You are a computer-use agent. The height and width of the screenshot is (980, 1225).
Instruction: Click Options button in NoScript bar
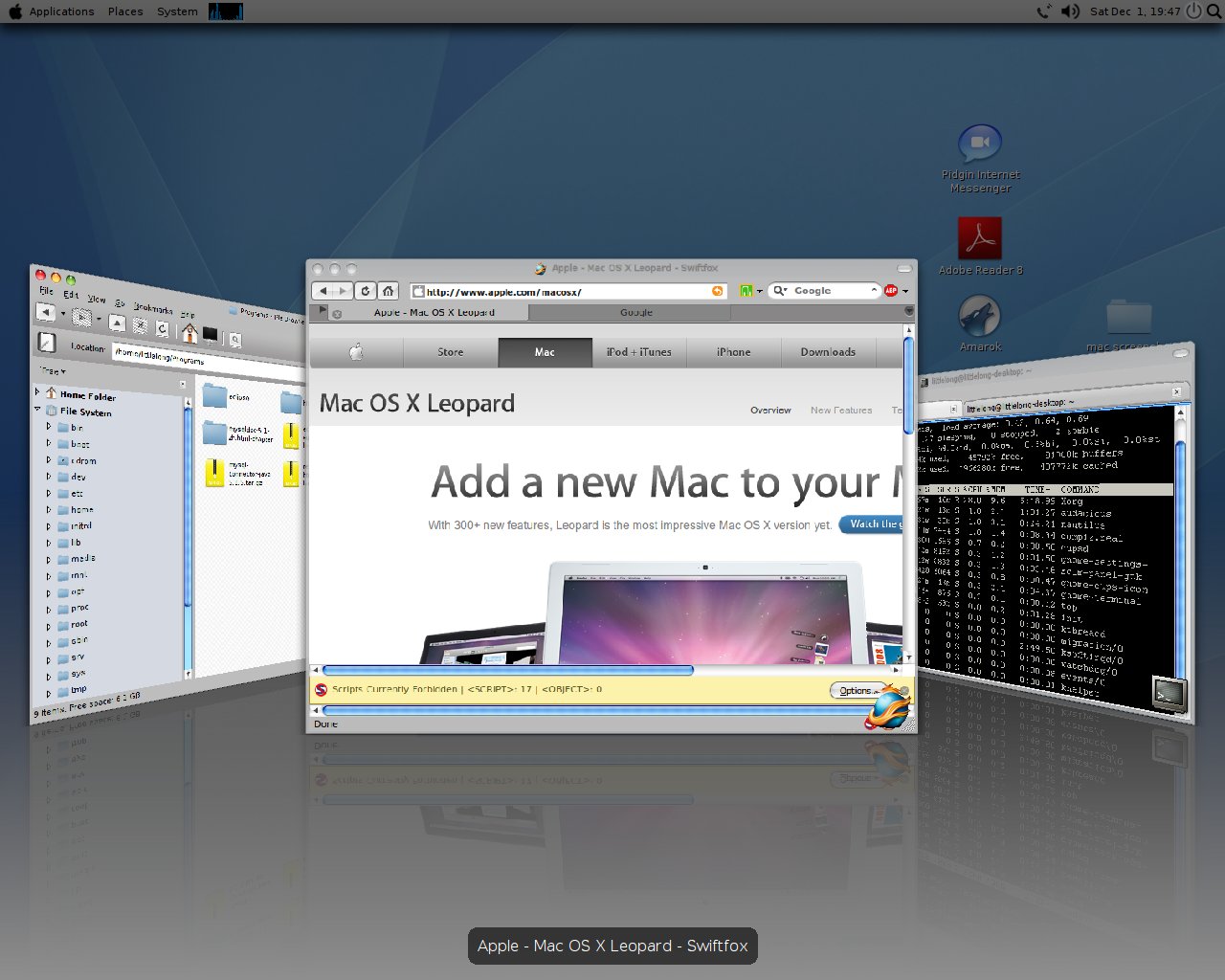click(x=856, y=690)
